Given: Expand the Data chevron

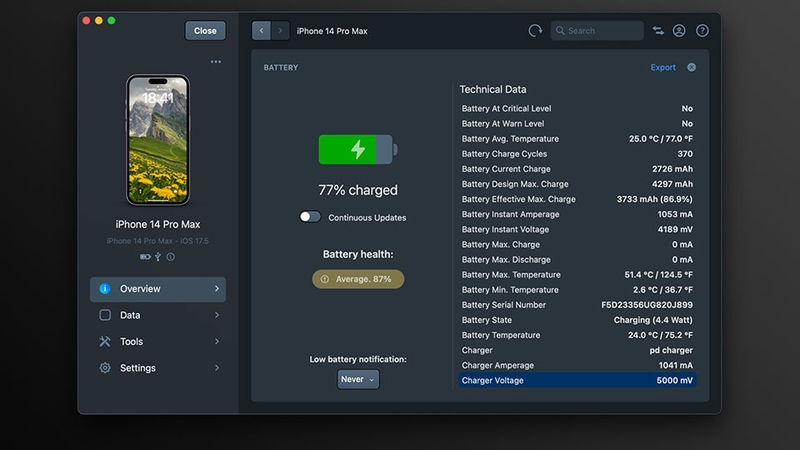Looking at the screenshot, I should tap(217, 315).
